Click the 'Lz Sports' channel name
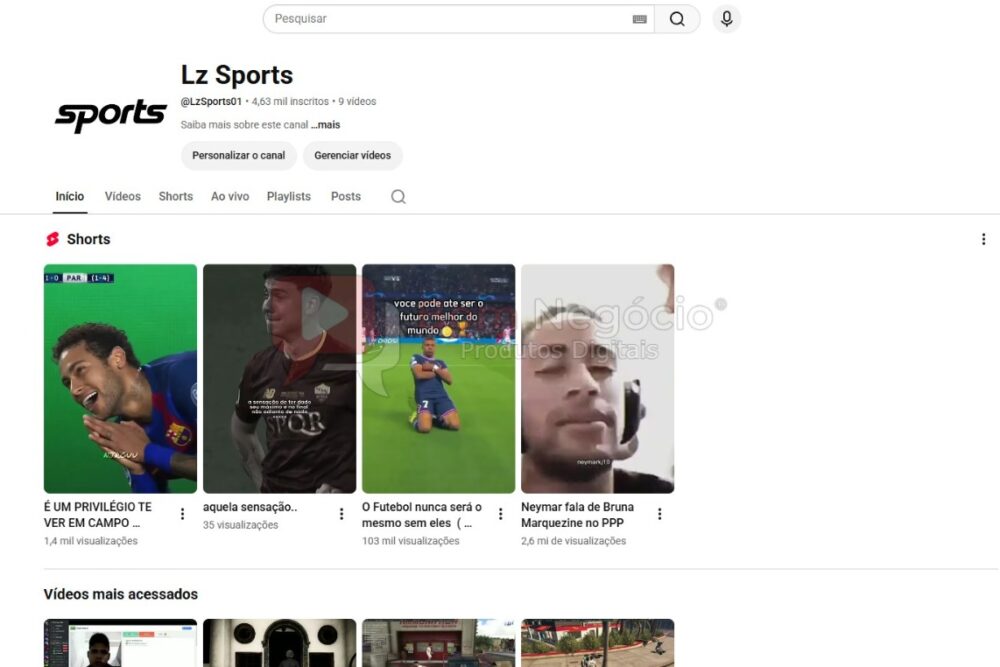 237,75
